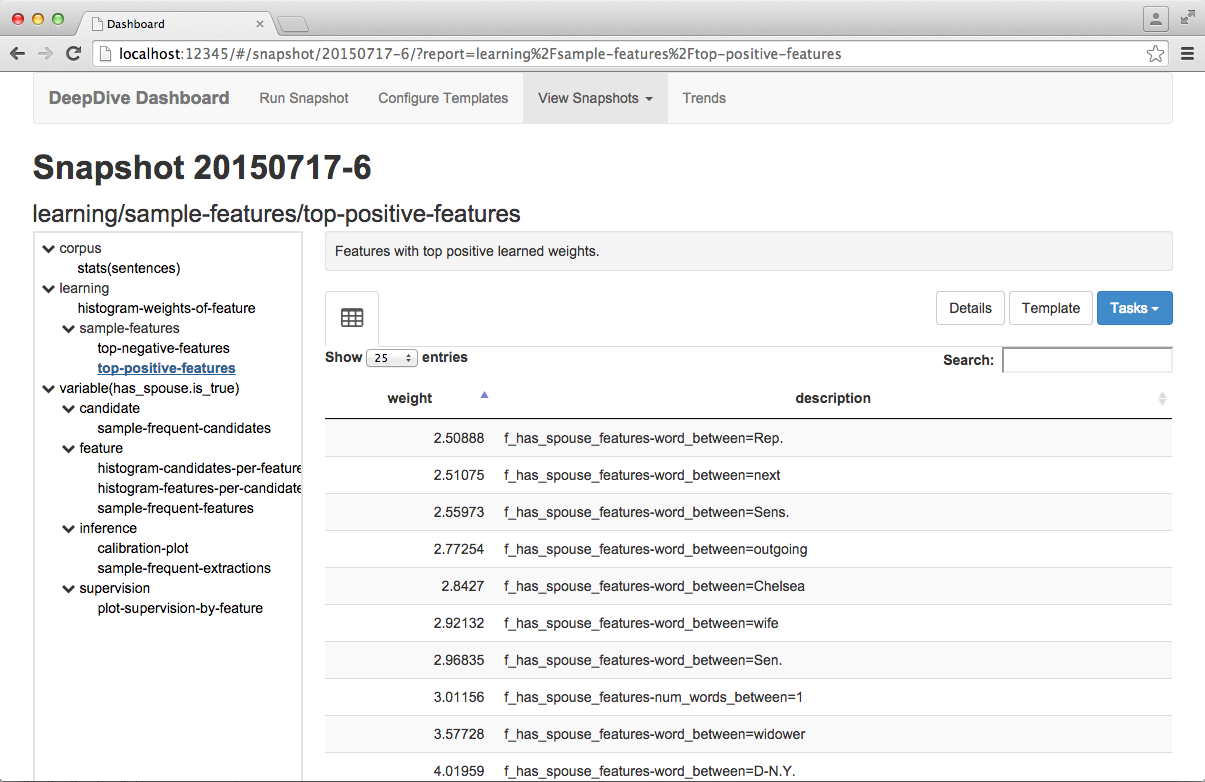Open the Tasks dropdown menu
Screen dimensions: 1205x782
(1134, 308)
